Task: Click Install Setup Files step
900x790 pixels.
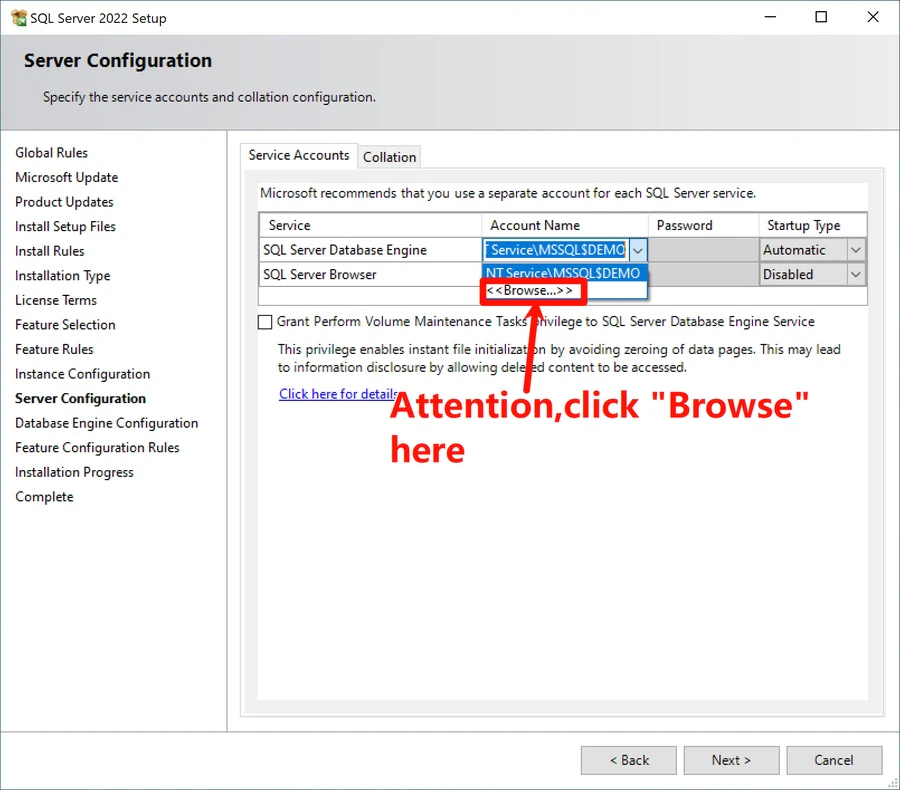Action: (x=65, y=227)
